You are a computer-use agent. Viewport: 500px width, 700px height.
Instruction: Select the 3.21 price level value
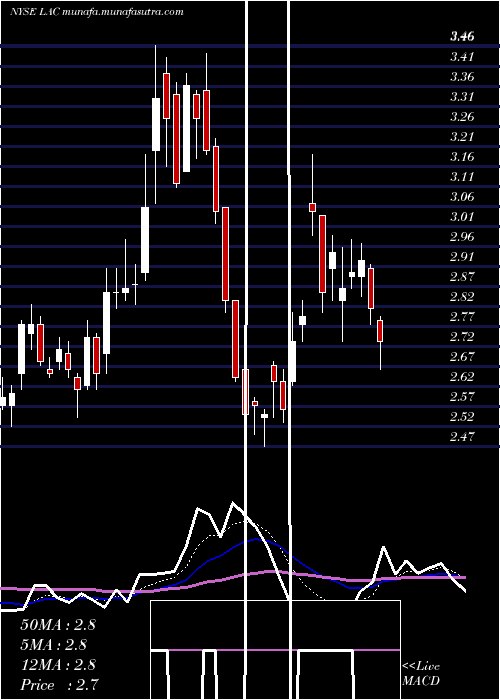click(x=462, y=137)
